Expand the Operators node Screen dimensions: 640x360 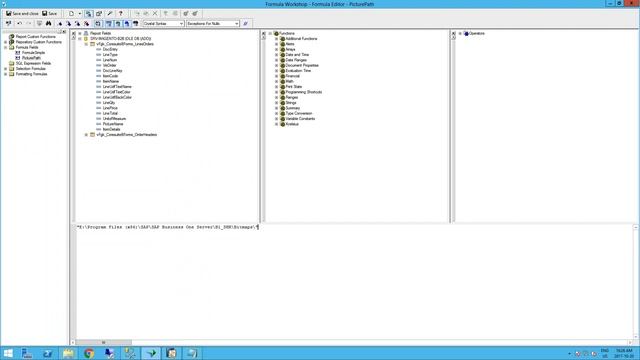coord(460,33)
